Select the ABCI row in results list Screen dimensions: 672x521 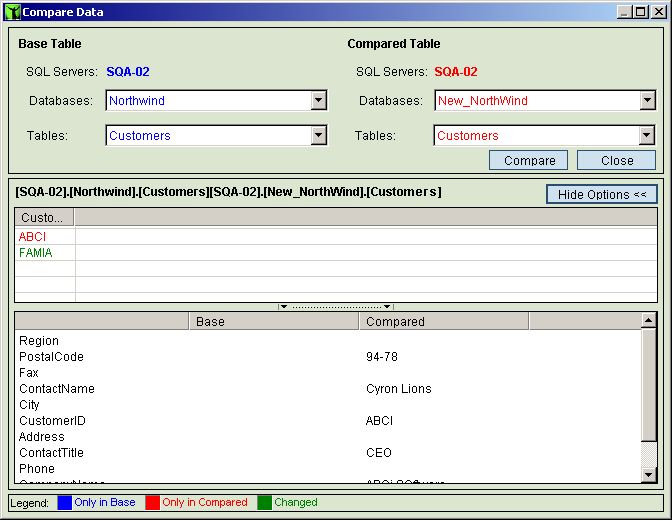(33, 237)
